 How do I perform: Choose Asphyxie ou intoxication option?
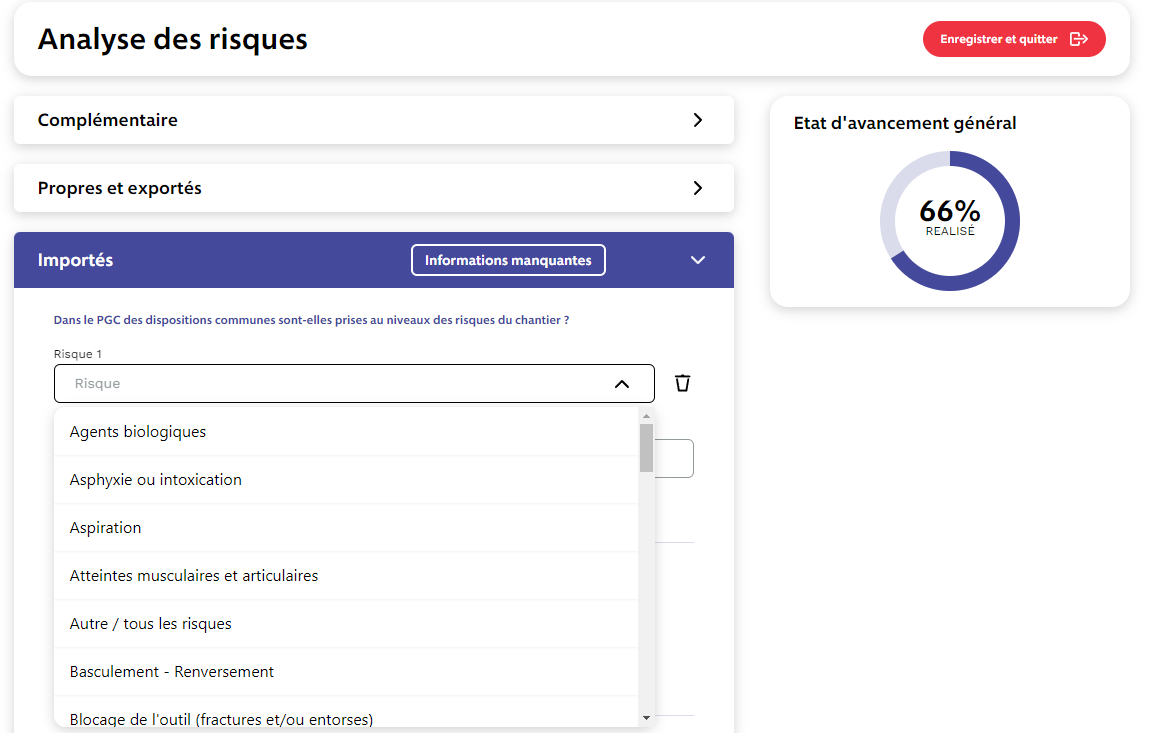coord(156,480)
